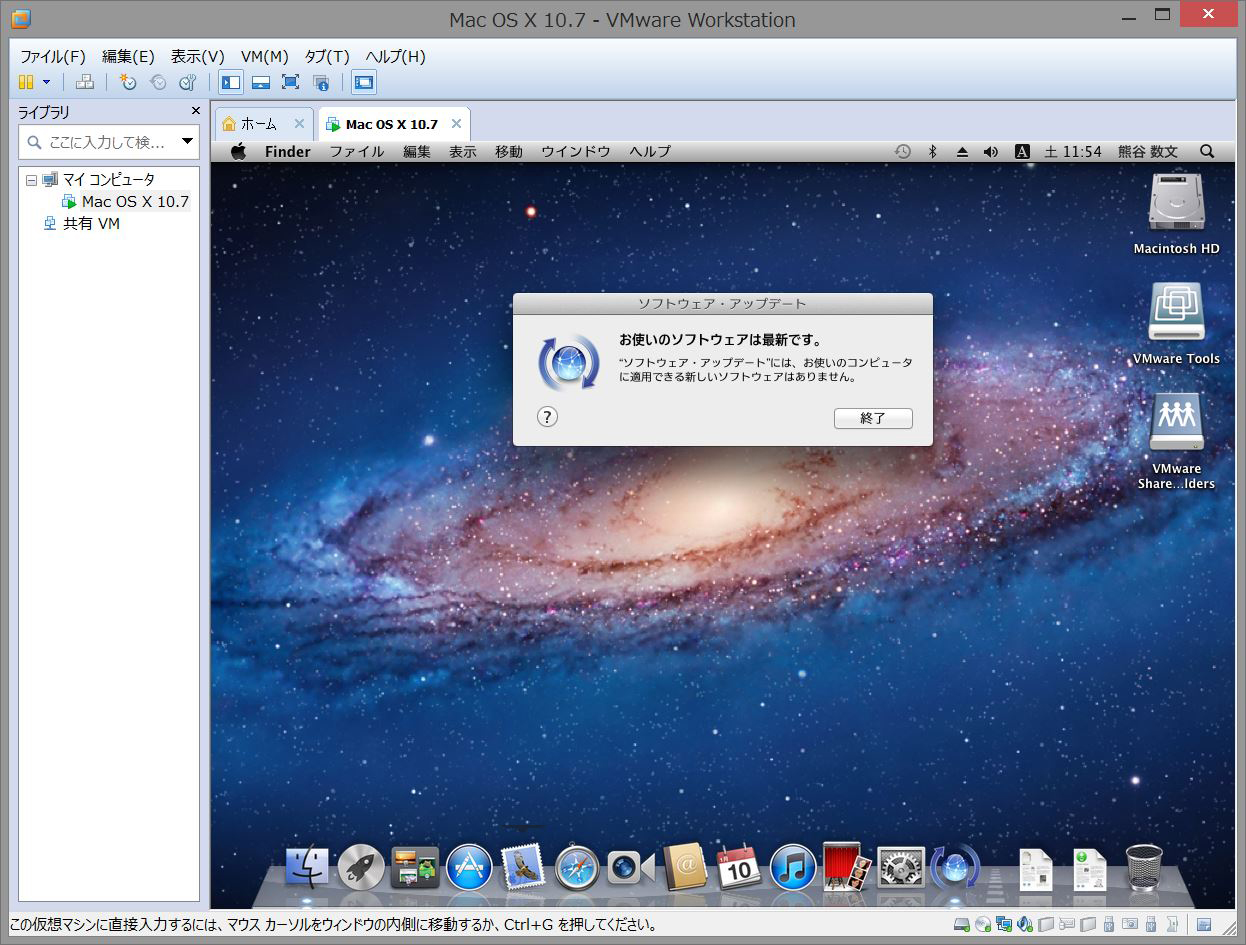
Task: Collapse the マイ コンピュータ tree node
Action: (x=31, y=180)
